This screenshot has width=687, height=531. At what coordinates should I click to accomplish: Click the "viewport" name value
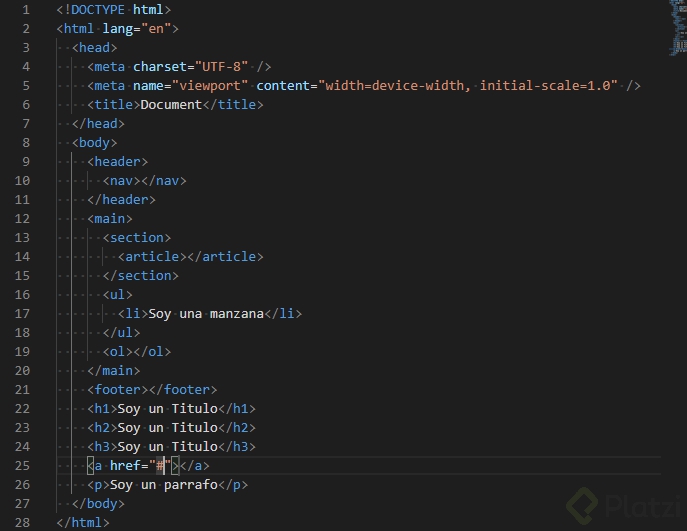(210, 85)
